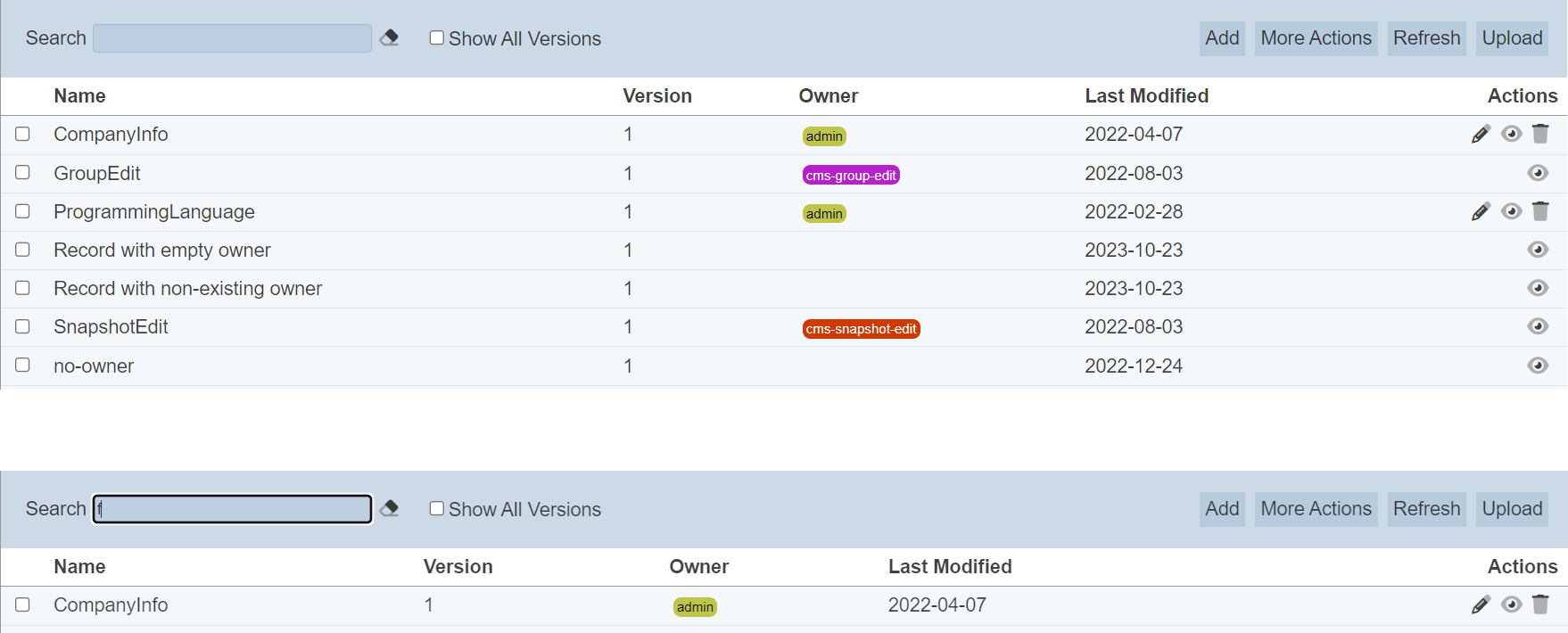Check Show All Versions in the lower panel
This screenshot has height=633, width=1568.
click(x=437, y=508)
